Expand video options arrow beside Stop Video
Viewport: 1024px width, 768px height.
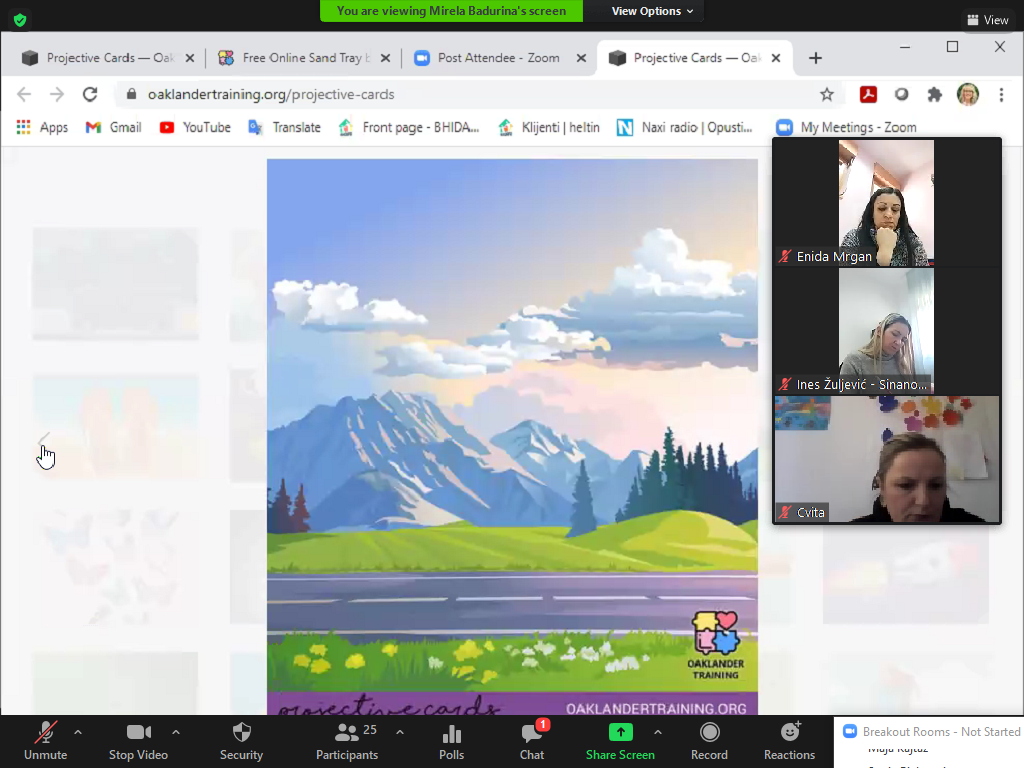176,731
